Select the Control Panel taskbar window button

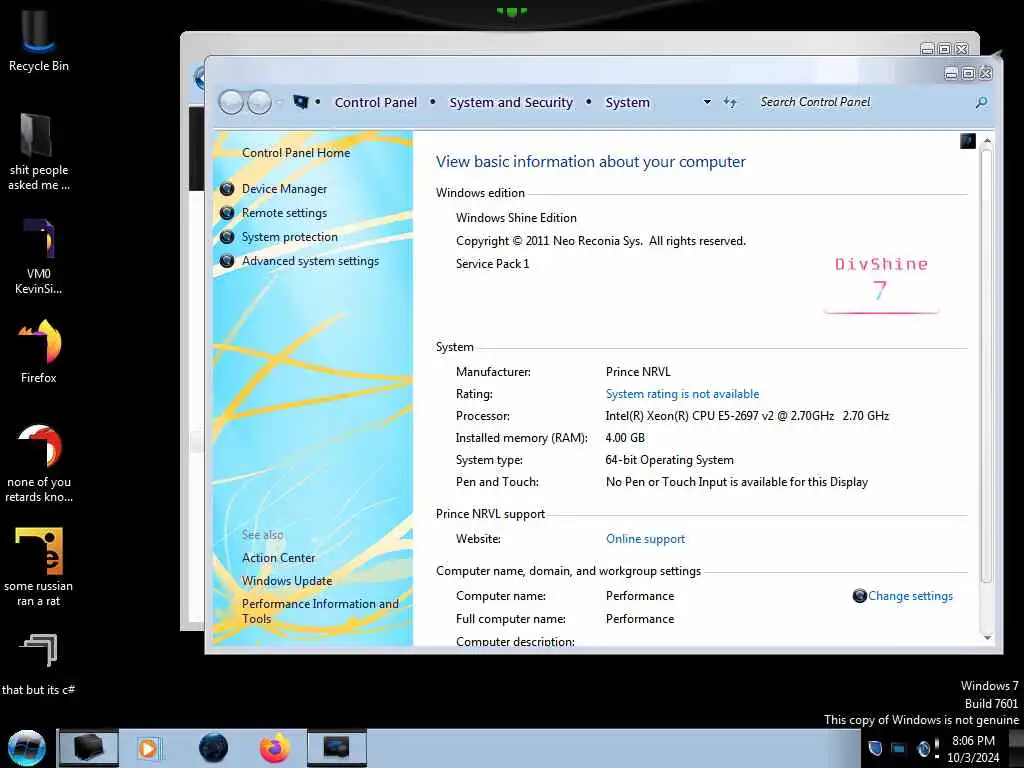[x=337, y=748]
